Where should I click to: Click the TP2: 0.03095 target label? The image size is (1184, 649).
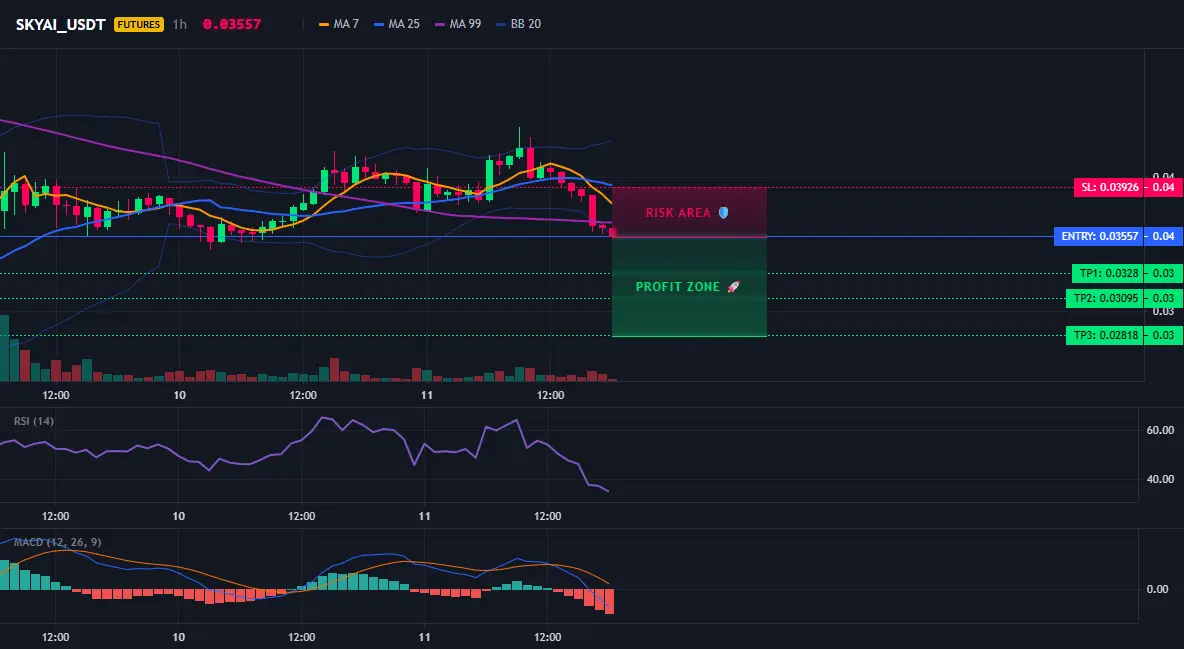click(1105, 298)
